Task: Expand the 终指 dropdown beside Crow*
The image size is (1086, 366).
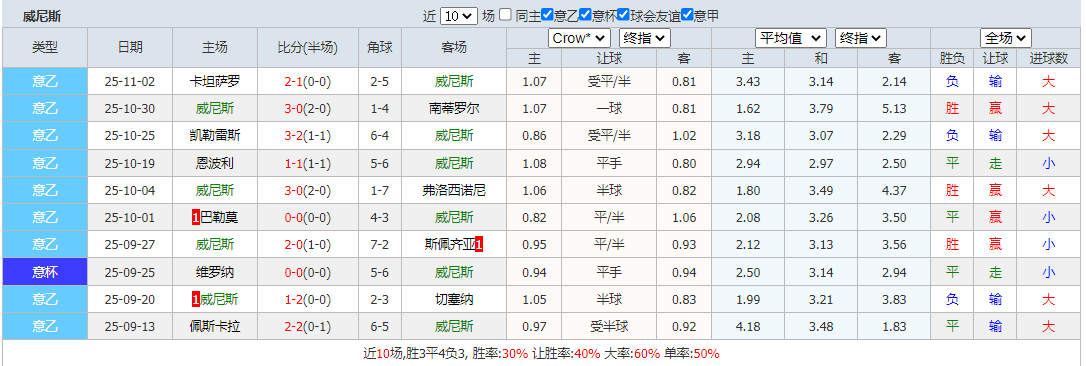Action: click(x=644, y=38)
